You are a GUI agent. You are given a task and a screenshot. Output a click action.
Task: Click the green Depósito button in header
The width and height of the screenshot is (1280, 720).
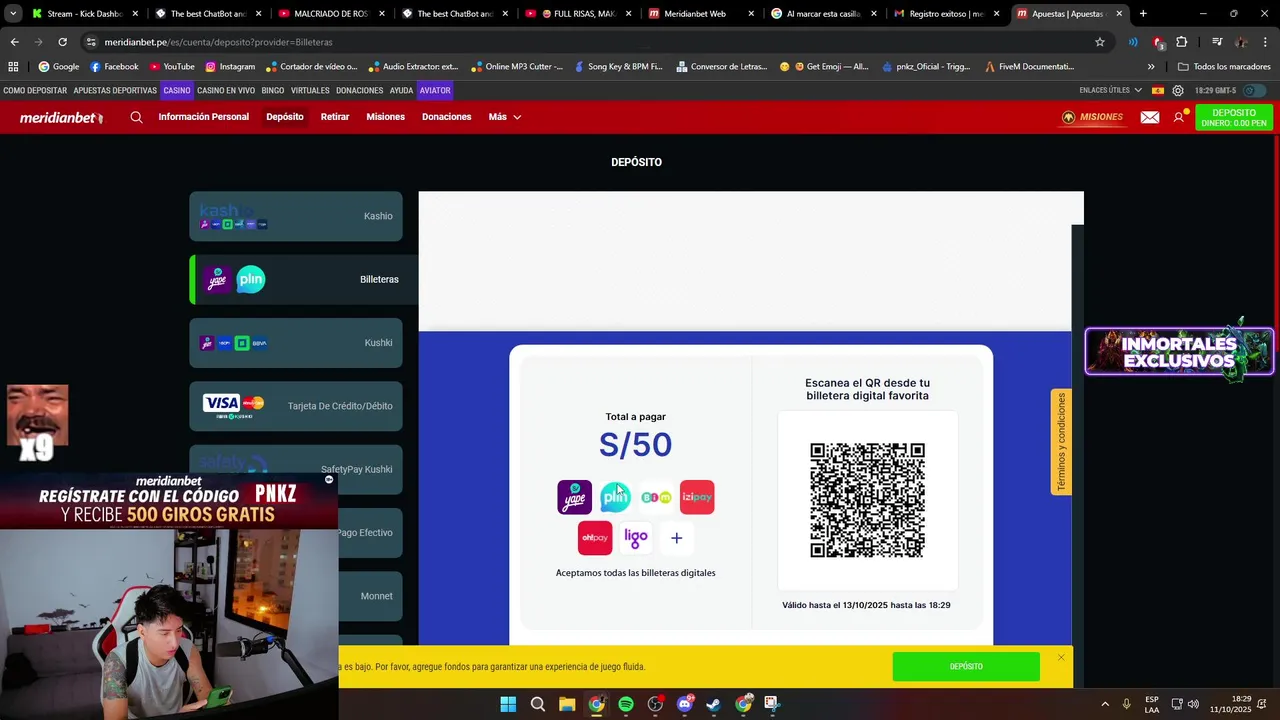(1234, 117)
